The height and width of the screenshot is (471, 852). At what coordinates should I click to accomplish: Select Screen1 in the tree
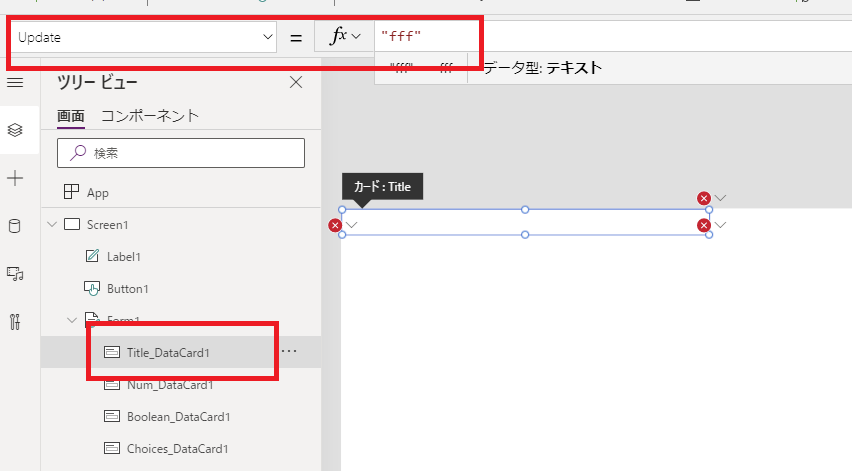tap(108, 225)
